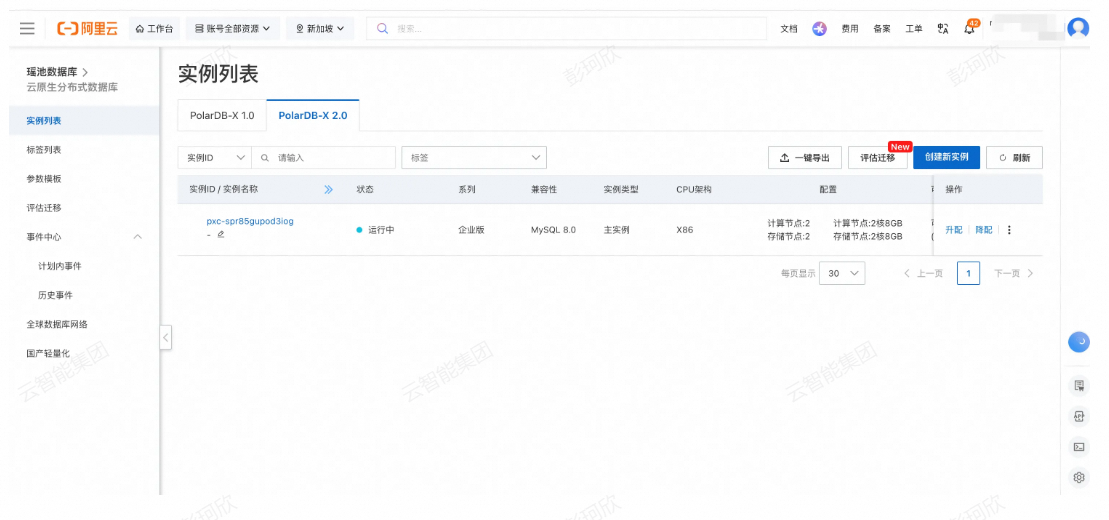Image resolution: width=1109 pixels, height=520 pixels.
Task: Click 降配 for the instance
Action: click(x=984, y=230)
